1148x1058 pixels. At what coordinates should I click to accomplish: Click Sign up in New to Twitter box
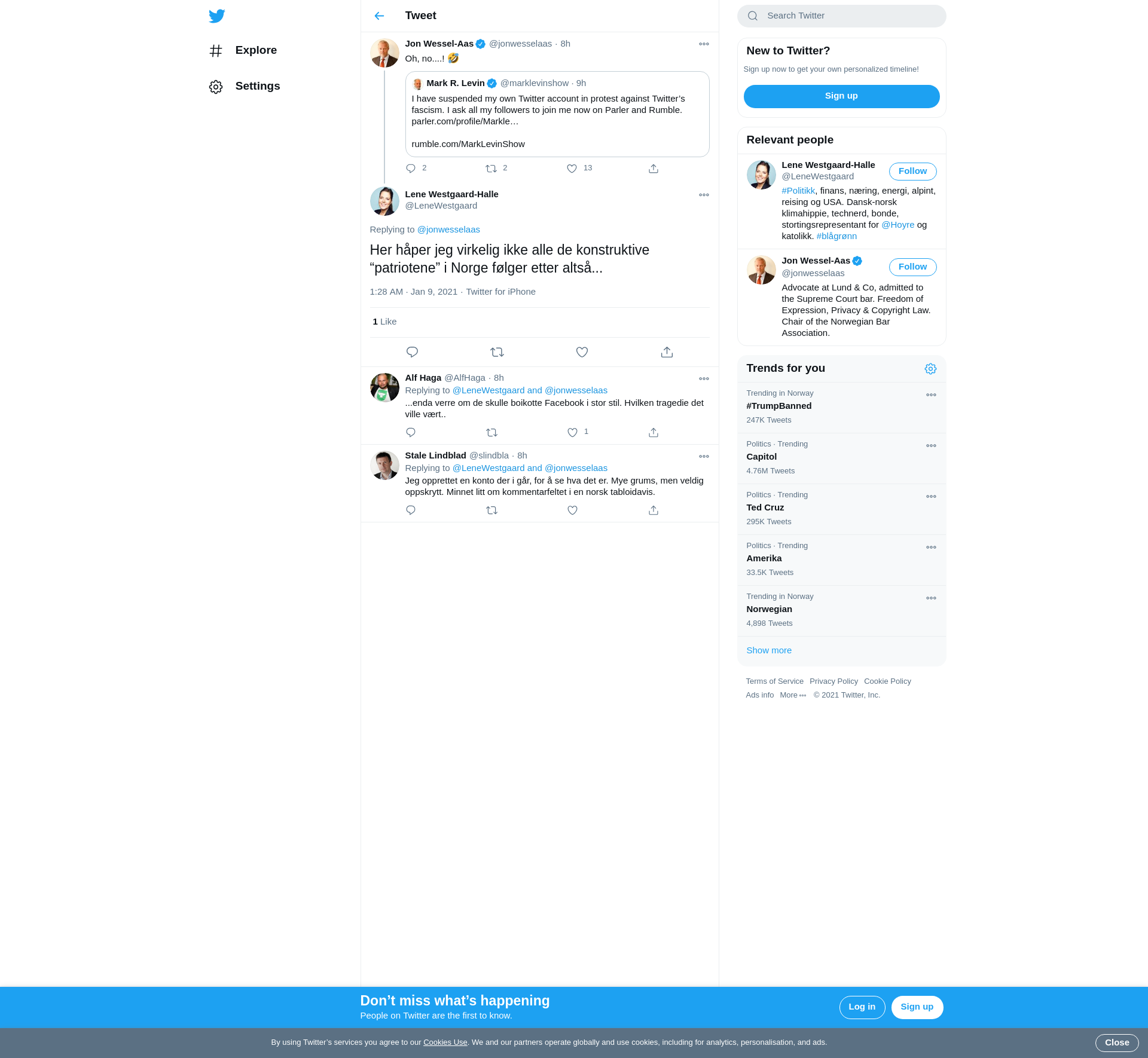[841, 96]
